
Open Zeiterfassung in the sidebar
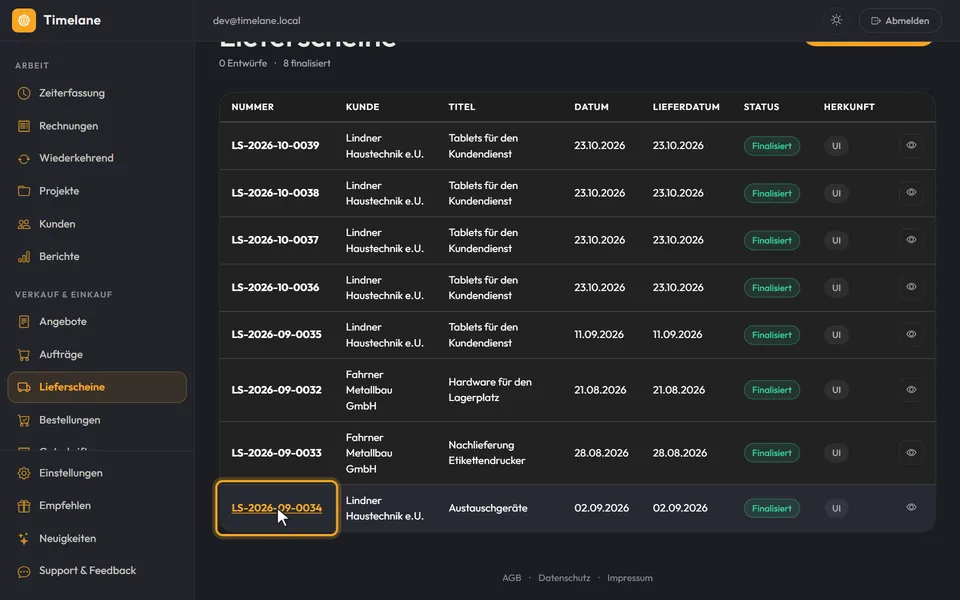pos(97,93)
